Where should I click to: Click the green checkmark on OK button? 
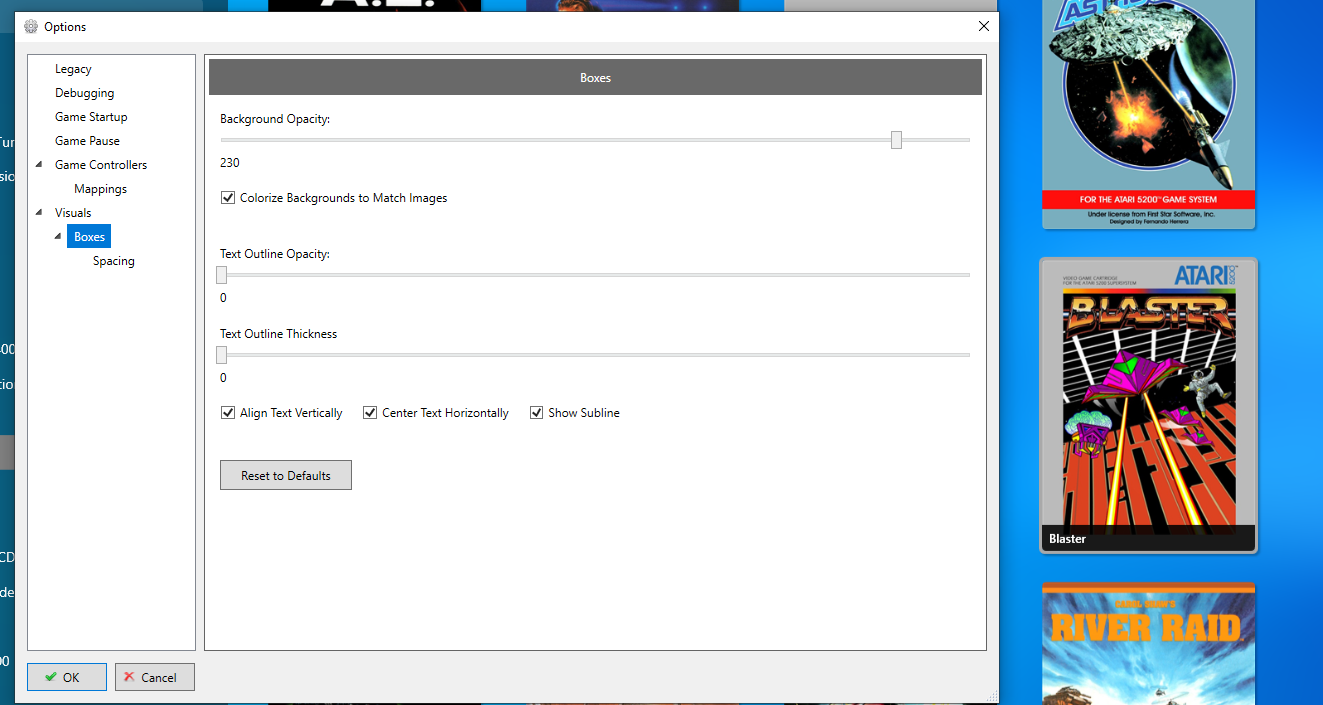click(50, 677)
